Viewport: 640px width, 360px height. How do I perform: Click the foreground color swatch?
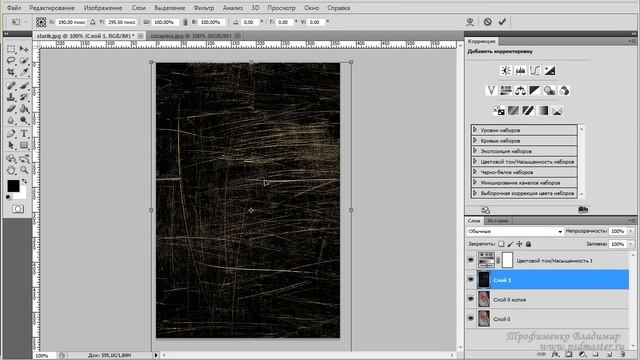pyautogui.click(x=13, y=186)
